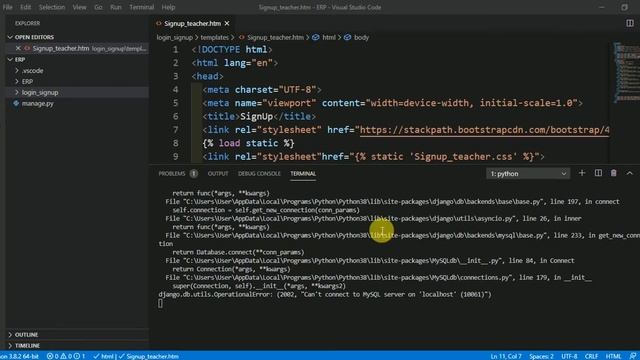This screenshot has width=640, height=360.
Task: Change language mode HTML
Action: (x=613, y=356)
